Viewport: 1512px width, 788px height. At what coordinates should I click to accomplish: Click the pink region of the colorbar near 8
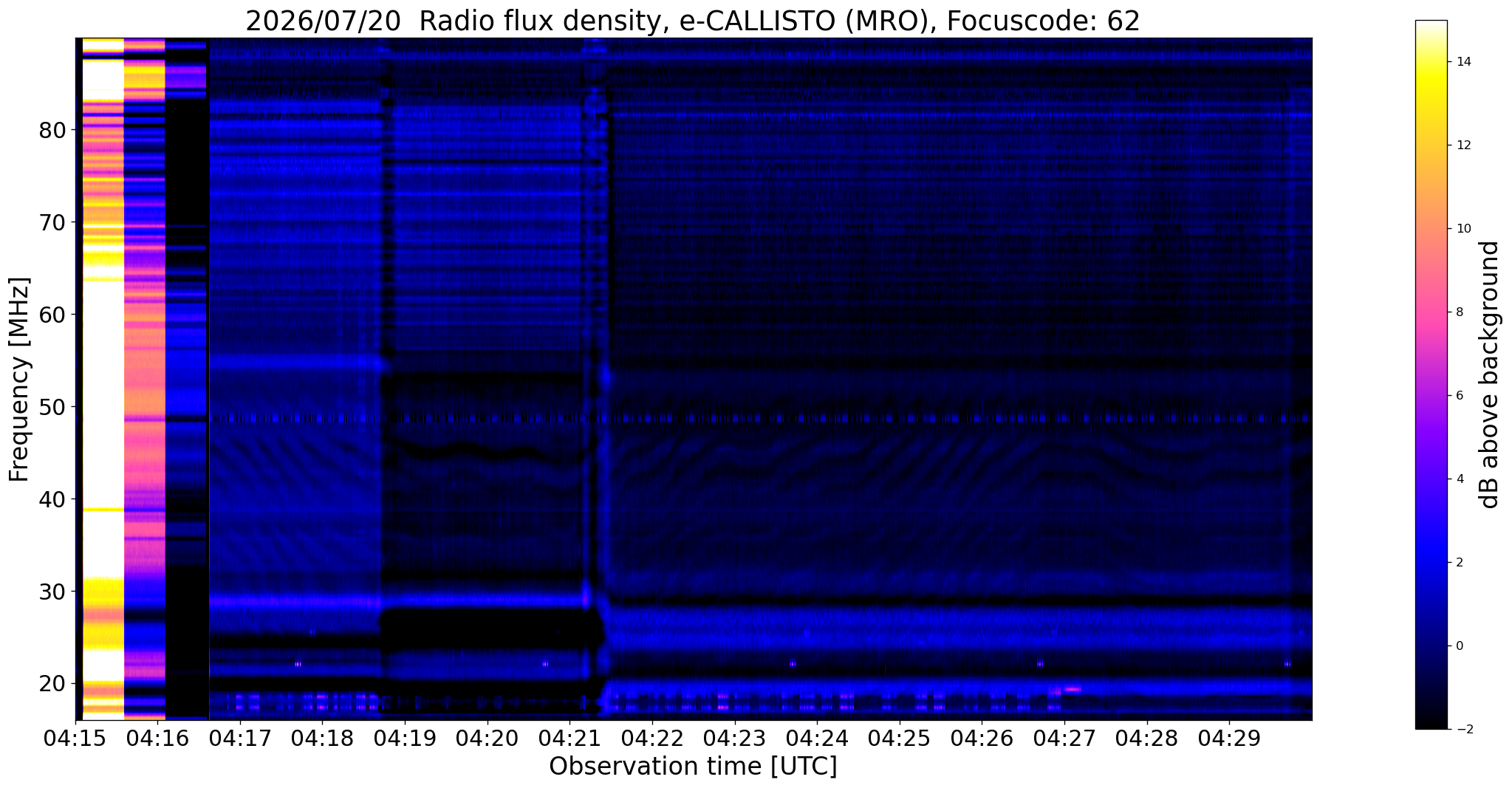(1431, 312)
